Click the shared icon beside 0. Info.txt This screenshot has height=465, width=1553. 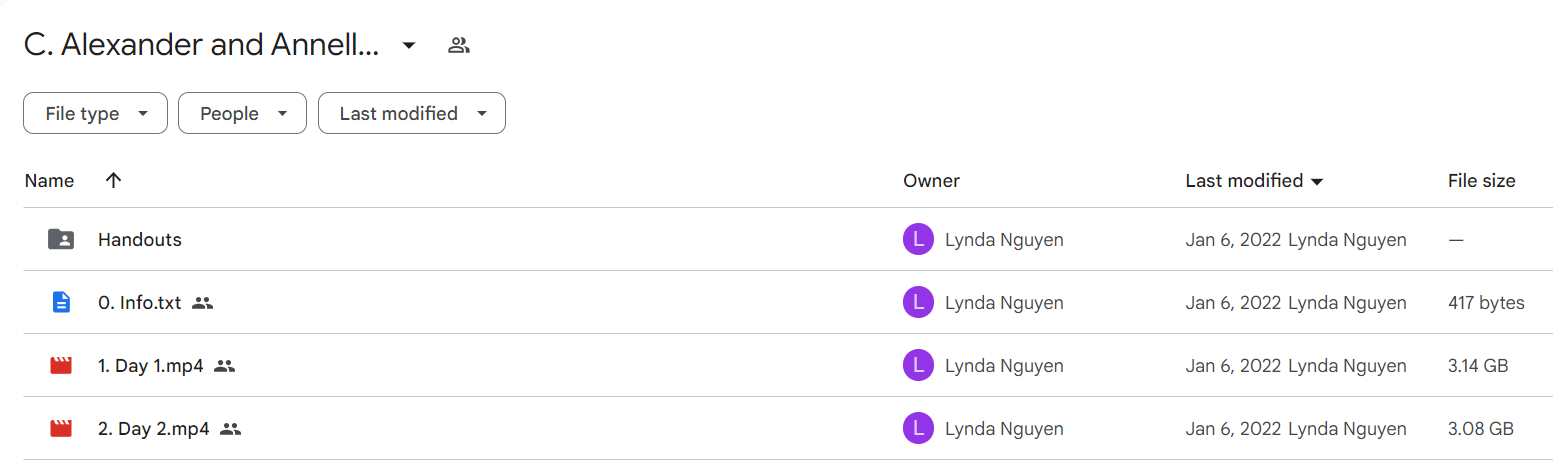[203, 303]
